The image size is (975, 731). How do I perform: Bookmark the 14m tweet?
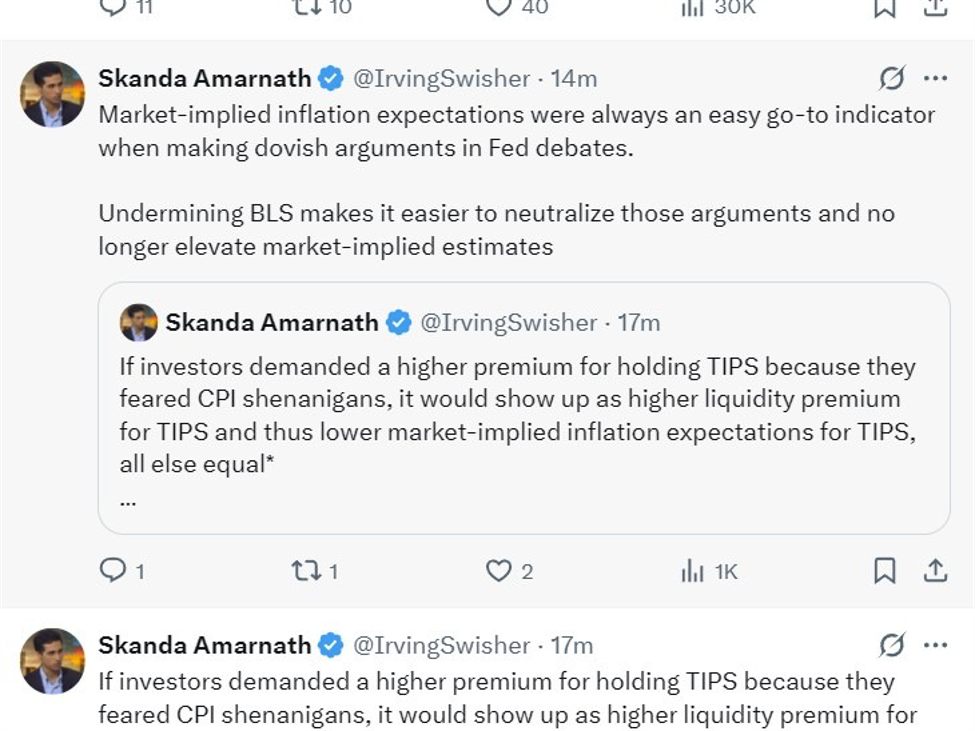[884, 571]
